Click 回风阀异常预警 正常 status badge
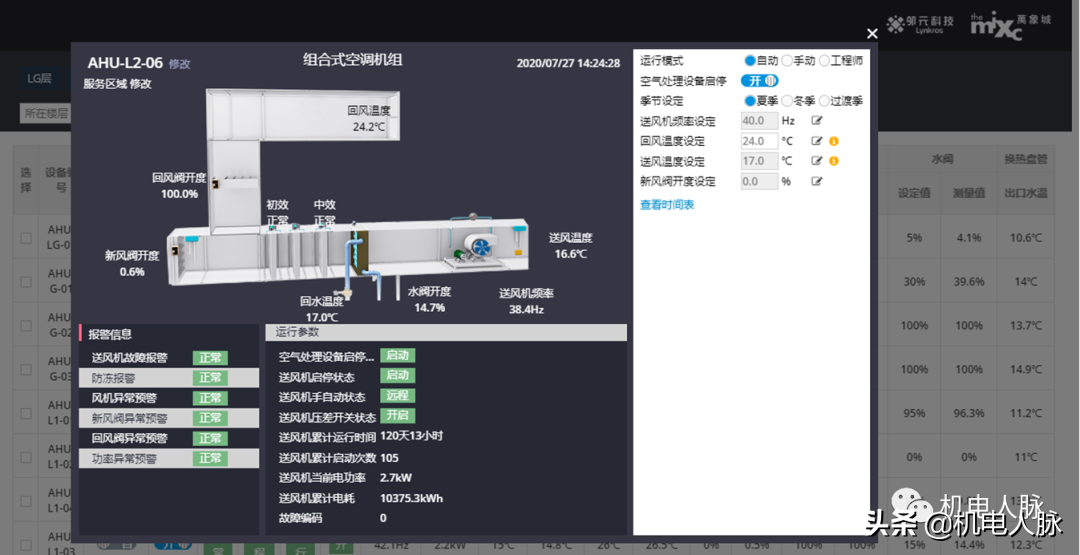This screenshot has height=555, width=1080. click(210, 438)
